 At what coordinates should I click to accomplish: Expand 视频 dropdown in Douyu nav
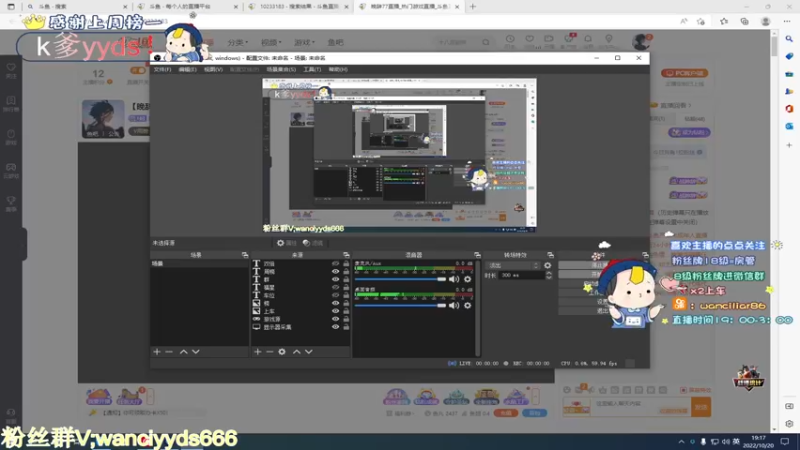tap(271, 42)
